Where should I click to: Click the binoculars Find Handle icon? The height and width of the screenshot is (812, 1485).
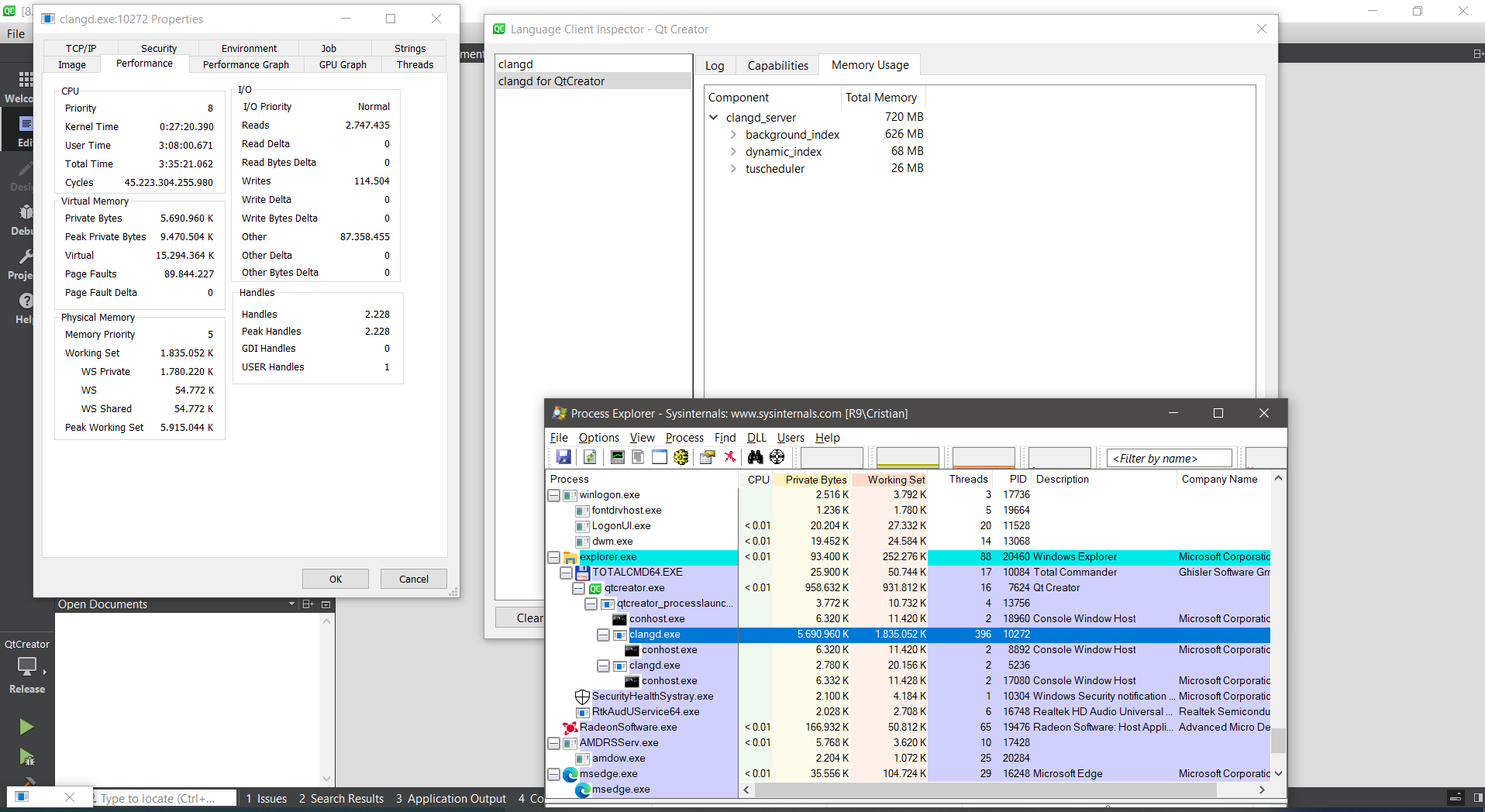pyautogui.click(x=756, y=457)
